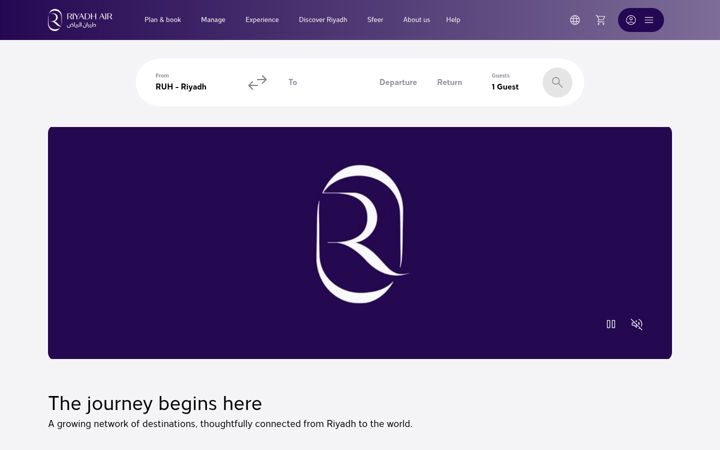Open the Experience menu
Image resolution: width=720 pixels, height=450 pixels.
point(262,20)
